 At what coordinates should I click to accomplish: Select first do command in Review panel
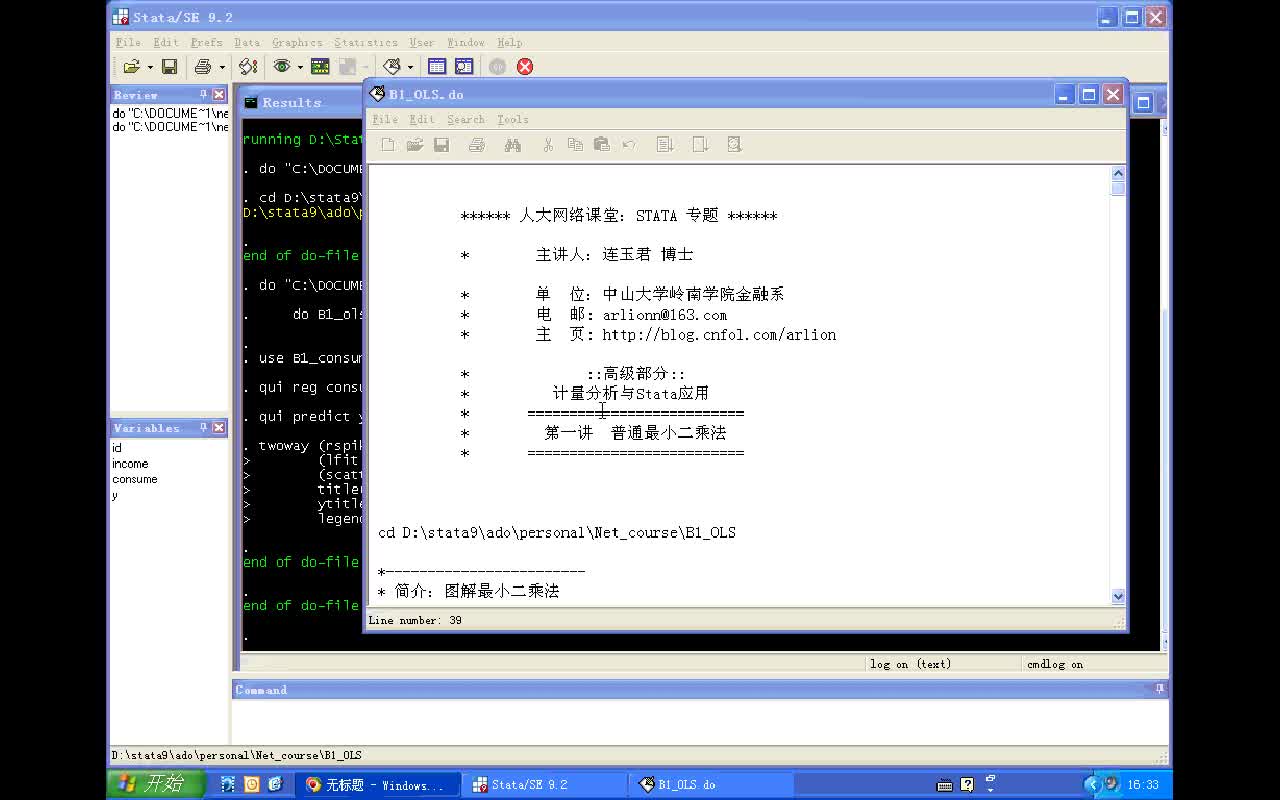coord(170,113)
